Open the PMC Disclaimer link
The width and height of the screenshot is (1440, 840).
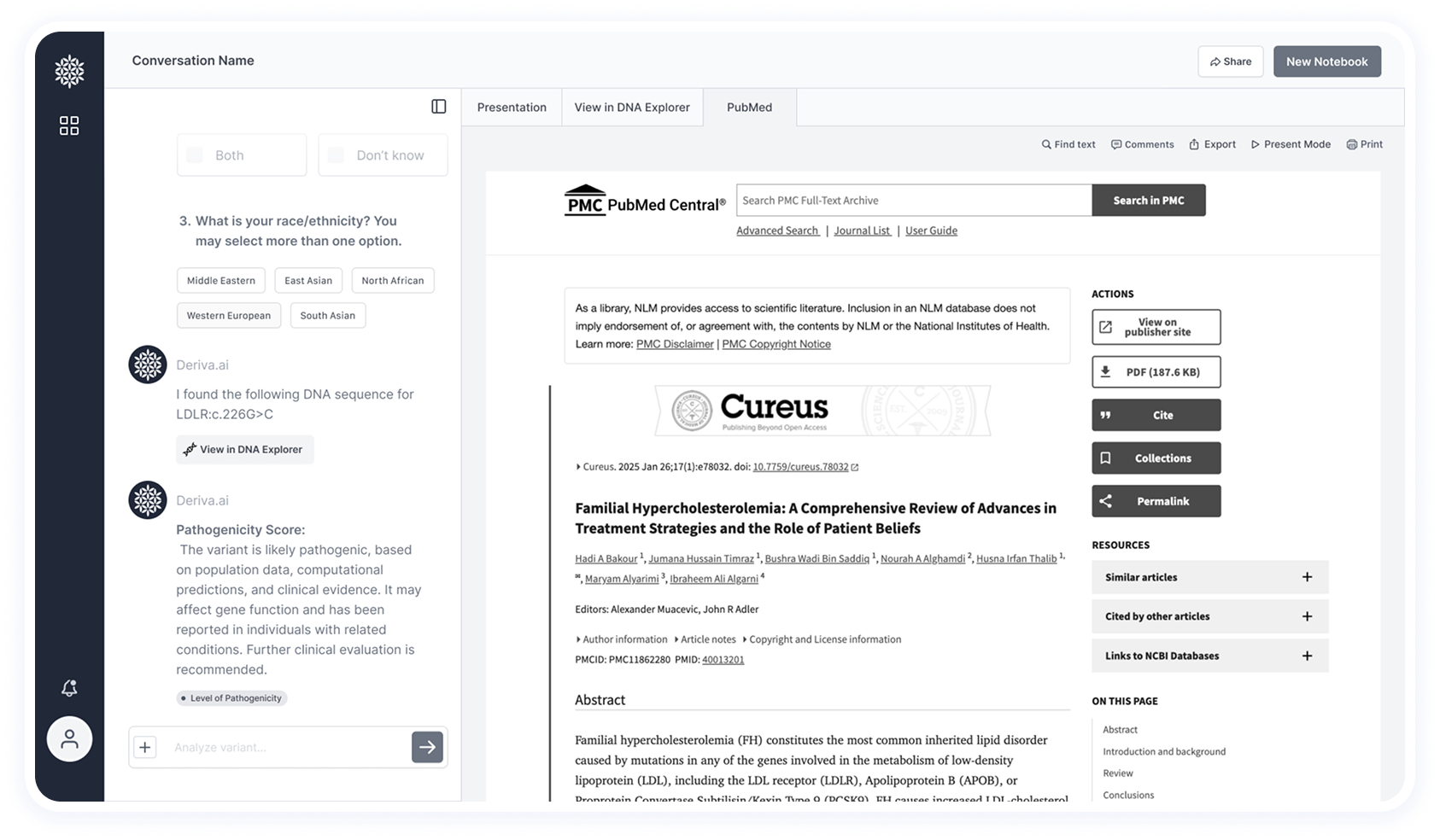tap(675, 344)
